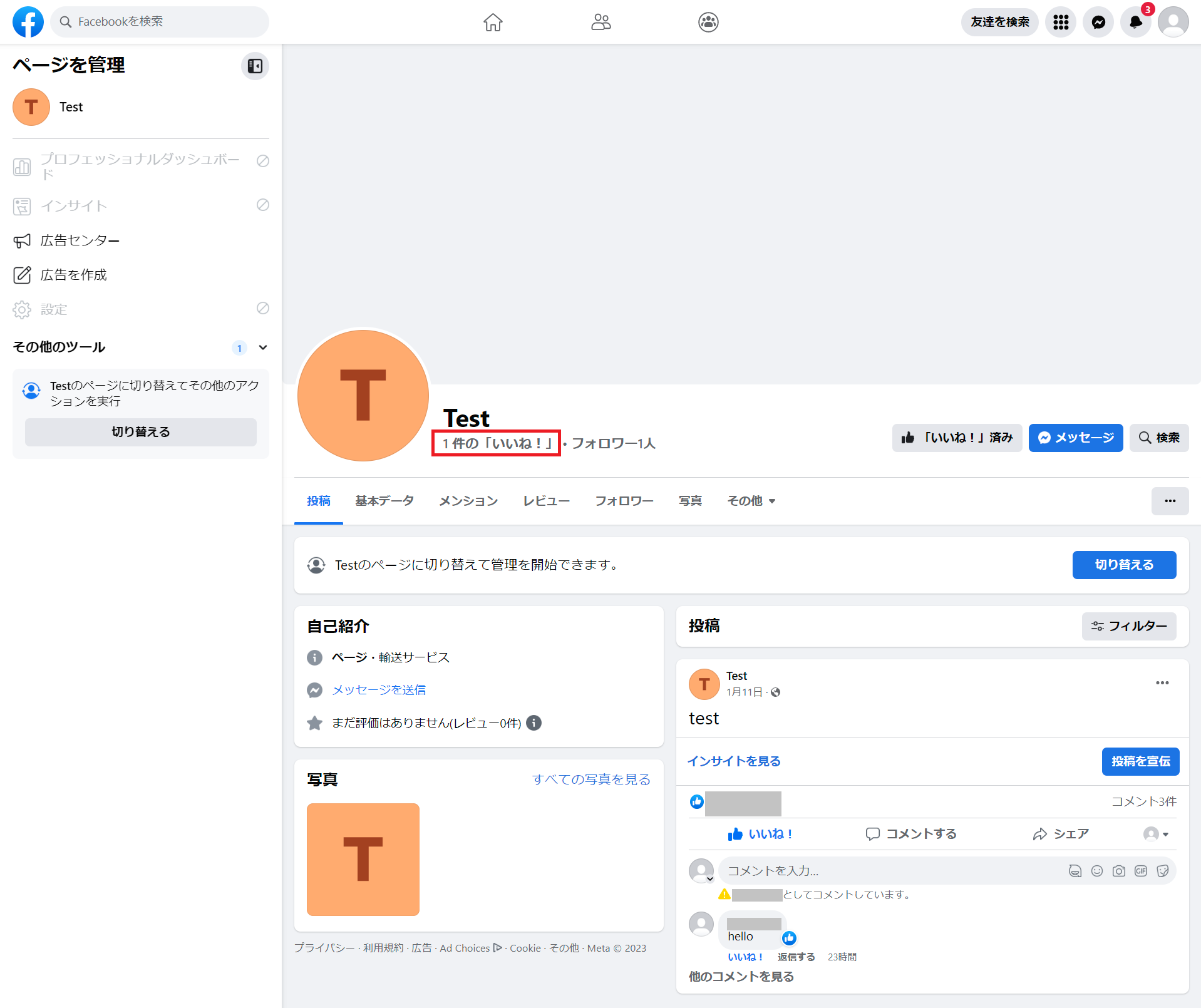The width and height of the screenshot is (1201, 1008).
Task: Expand the その他のツール section
Action: 263,347
